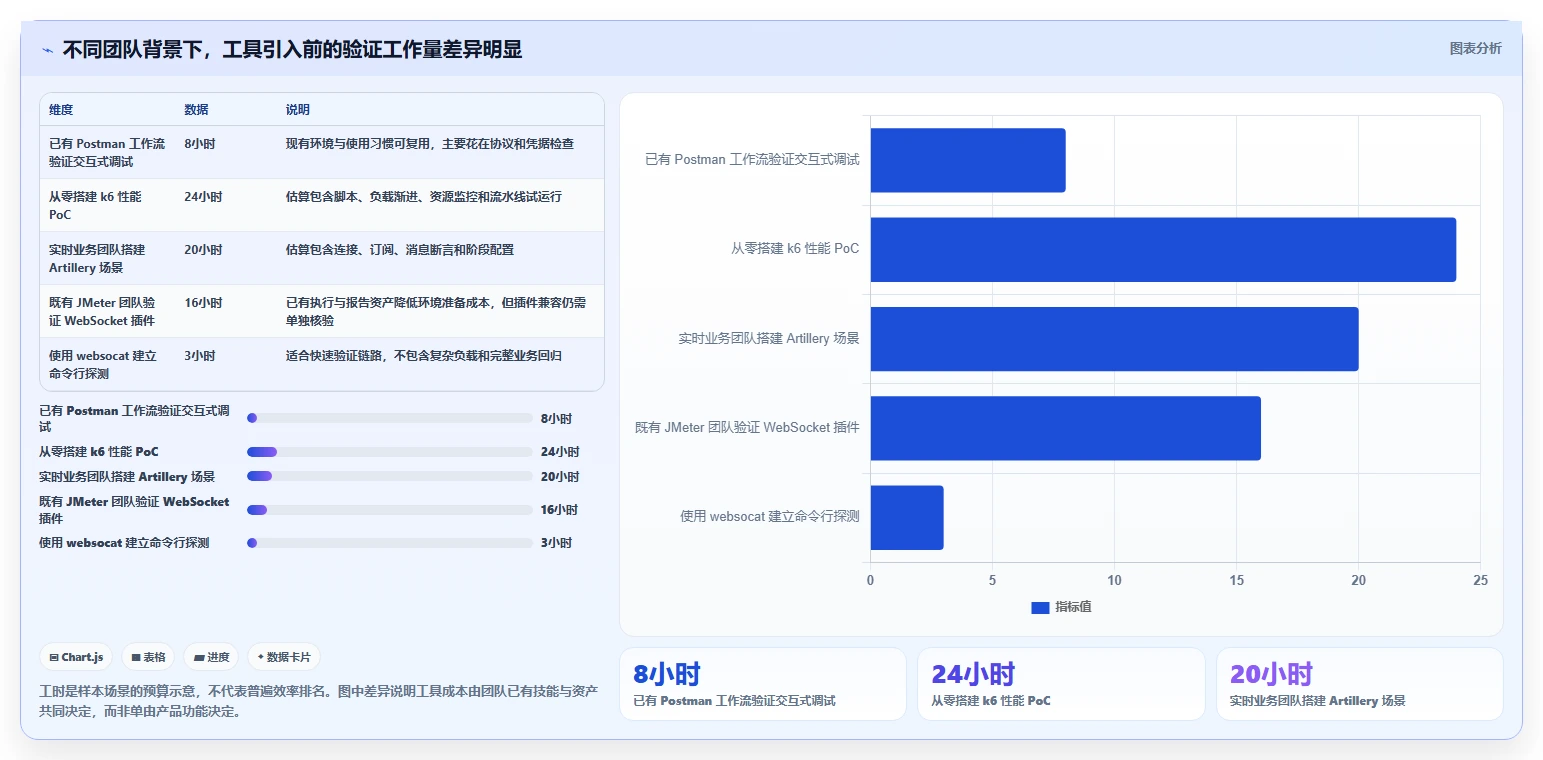Click the 3小时 websocat progress bar
Viewport: 1543px width, 760px height.
(390, 543)
